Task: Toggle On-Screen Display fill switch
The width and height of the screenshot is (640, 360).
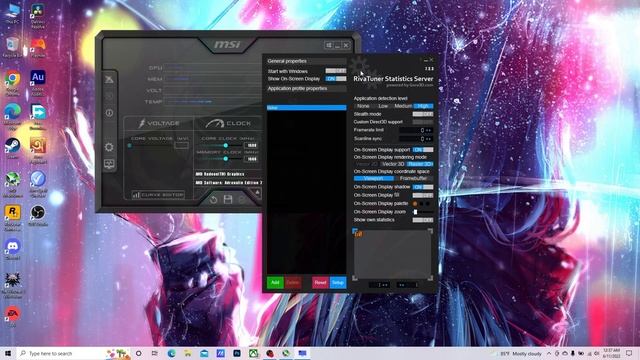Action: pos(422,196)
